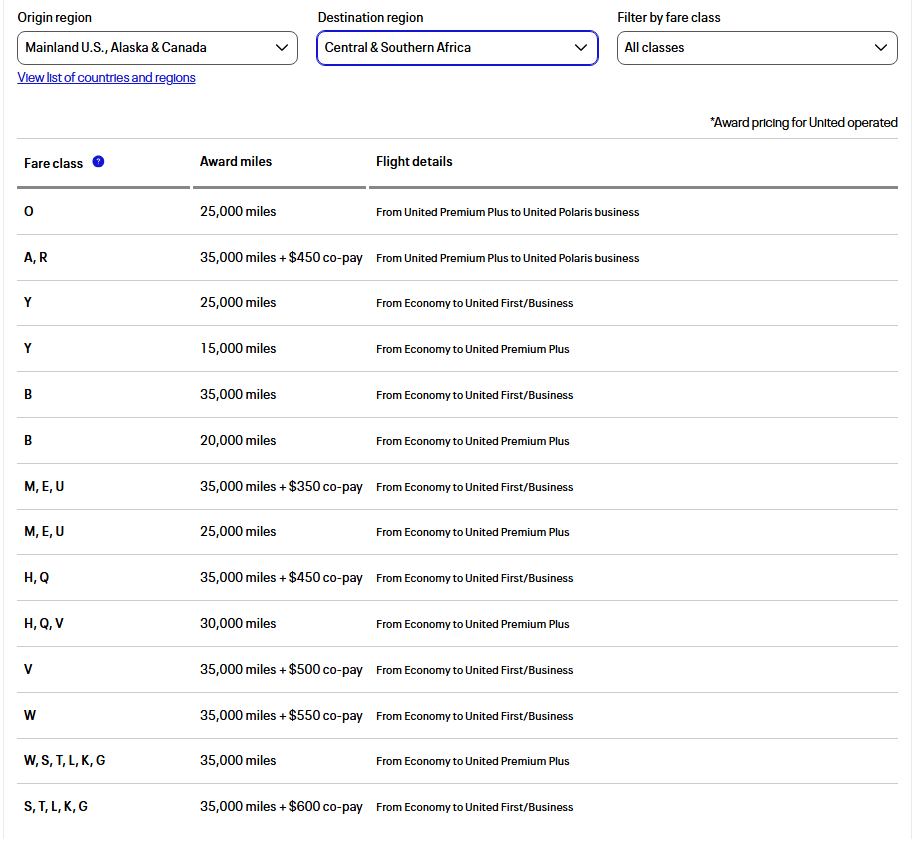Select the A, R fare class cell
The height and width of the screenshot is (844, 915).
click(36, 258)
